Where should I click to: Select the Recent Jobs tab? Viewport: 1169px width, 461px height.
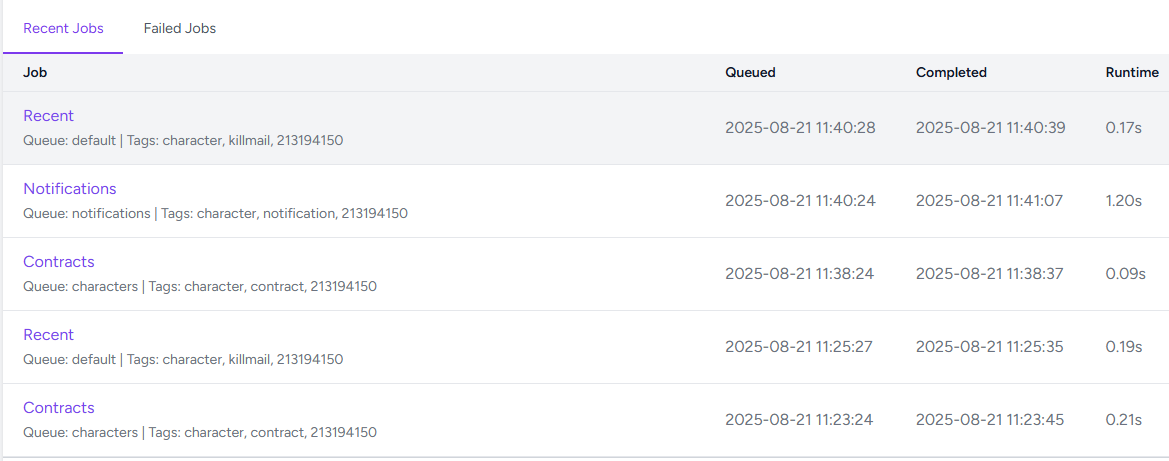pyautogui.click(x=63, y=28)
